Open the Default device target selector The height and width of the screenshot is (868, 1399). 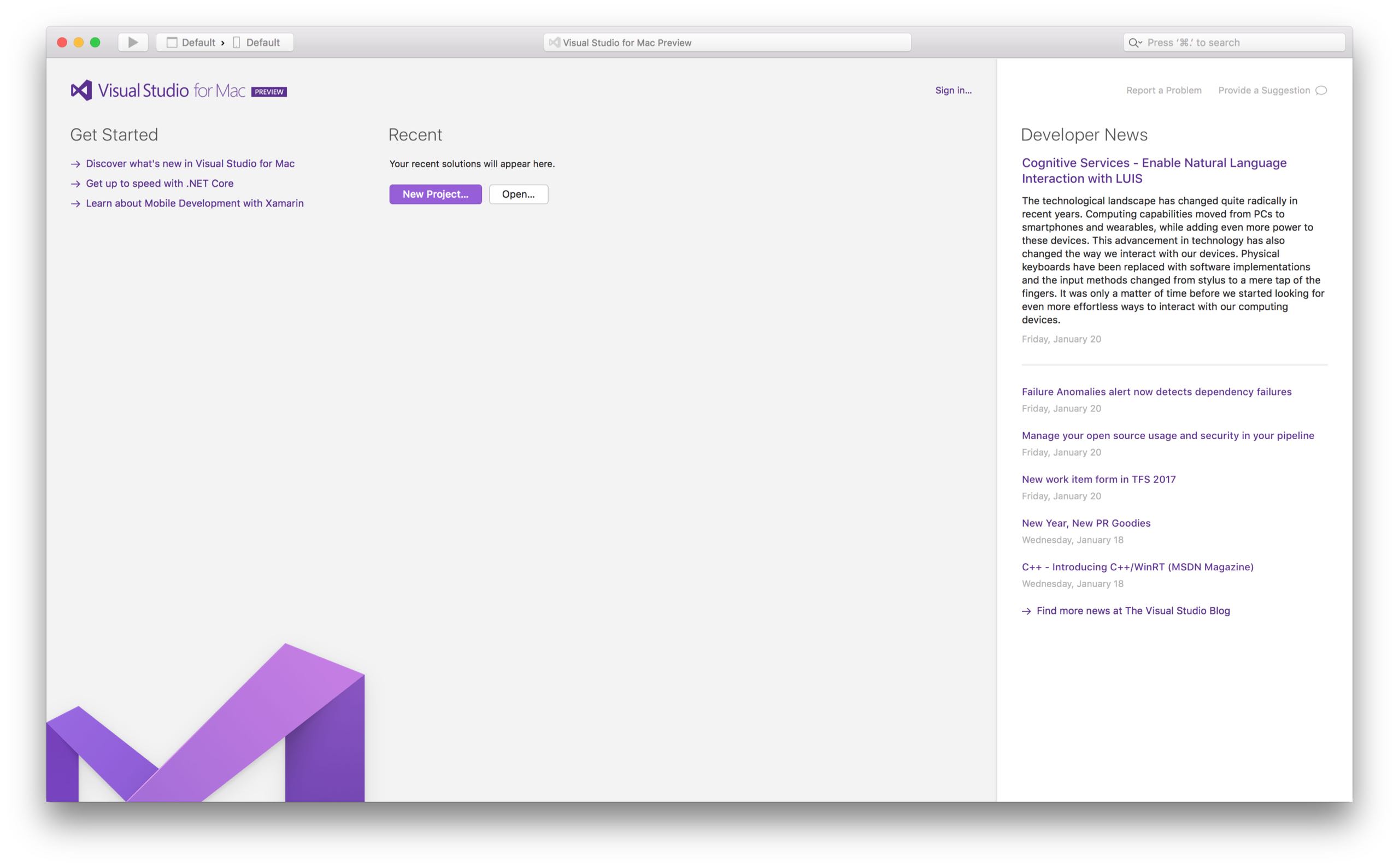pos(257,43)
